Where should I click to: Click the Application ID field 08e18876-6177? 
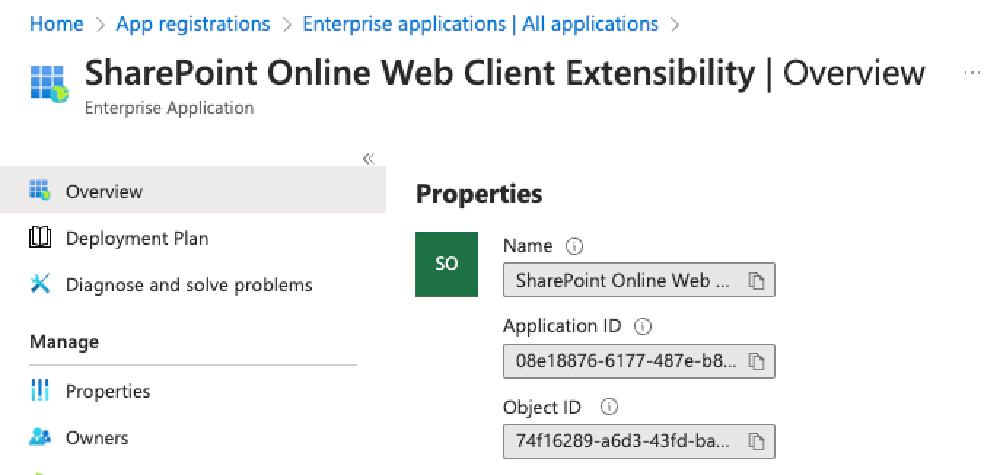coord(639,362)
